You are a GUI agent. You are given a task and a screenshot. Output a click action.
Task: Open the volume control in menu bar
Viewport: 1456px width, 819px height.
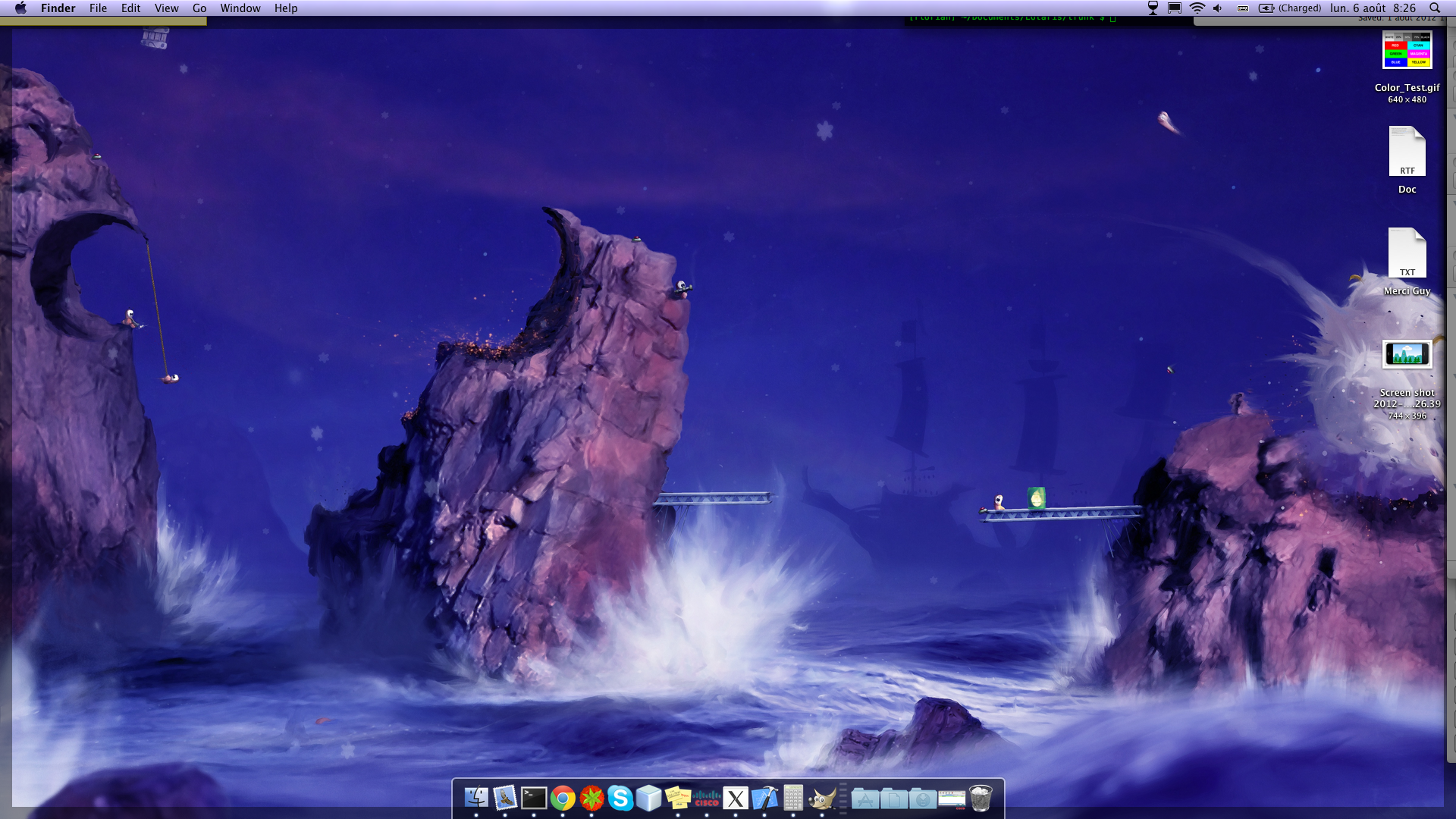point(1218,8)
